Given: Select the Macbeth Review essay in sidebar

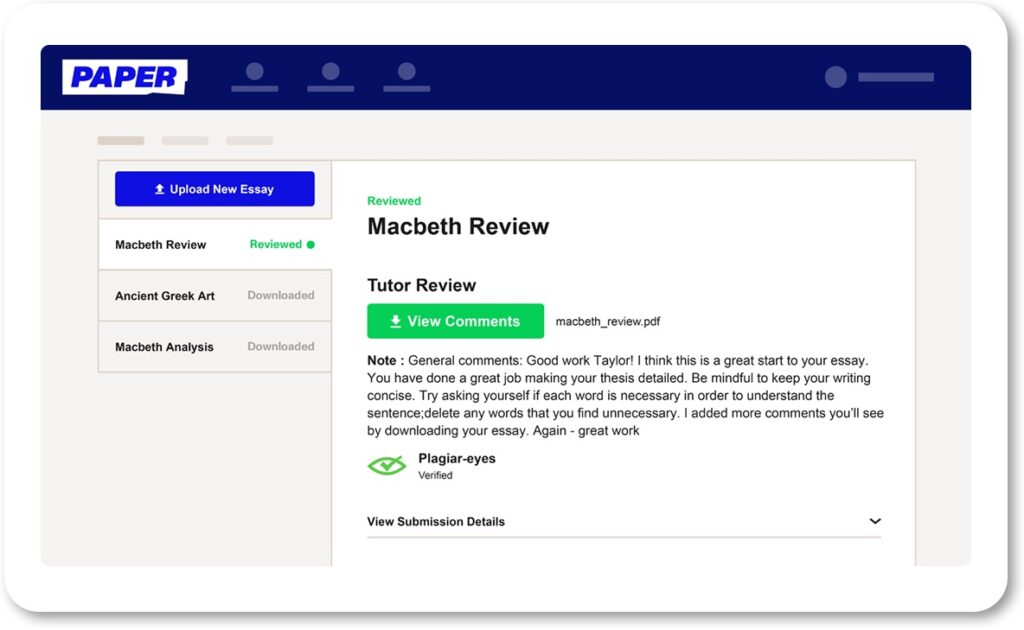Looking at the screenshot, I should [161, 245].
